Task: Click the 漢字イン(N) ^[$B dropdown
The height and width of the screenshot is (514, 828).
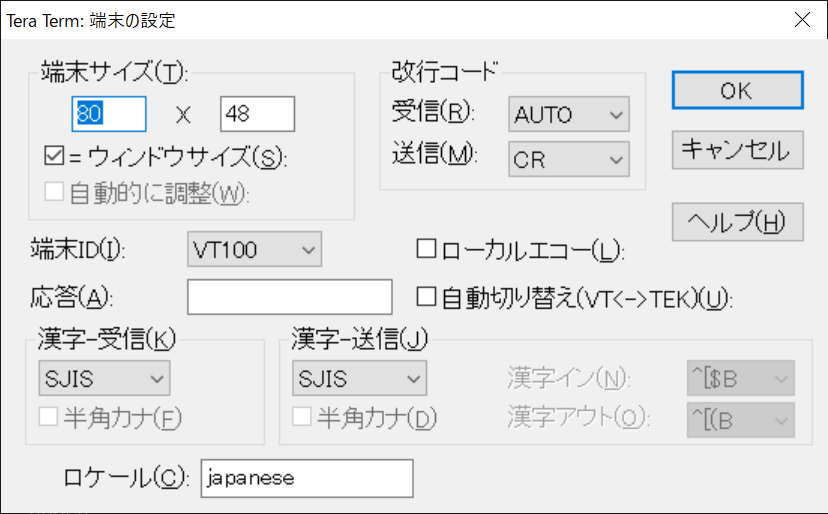Action: [741, 378]
